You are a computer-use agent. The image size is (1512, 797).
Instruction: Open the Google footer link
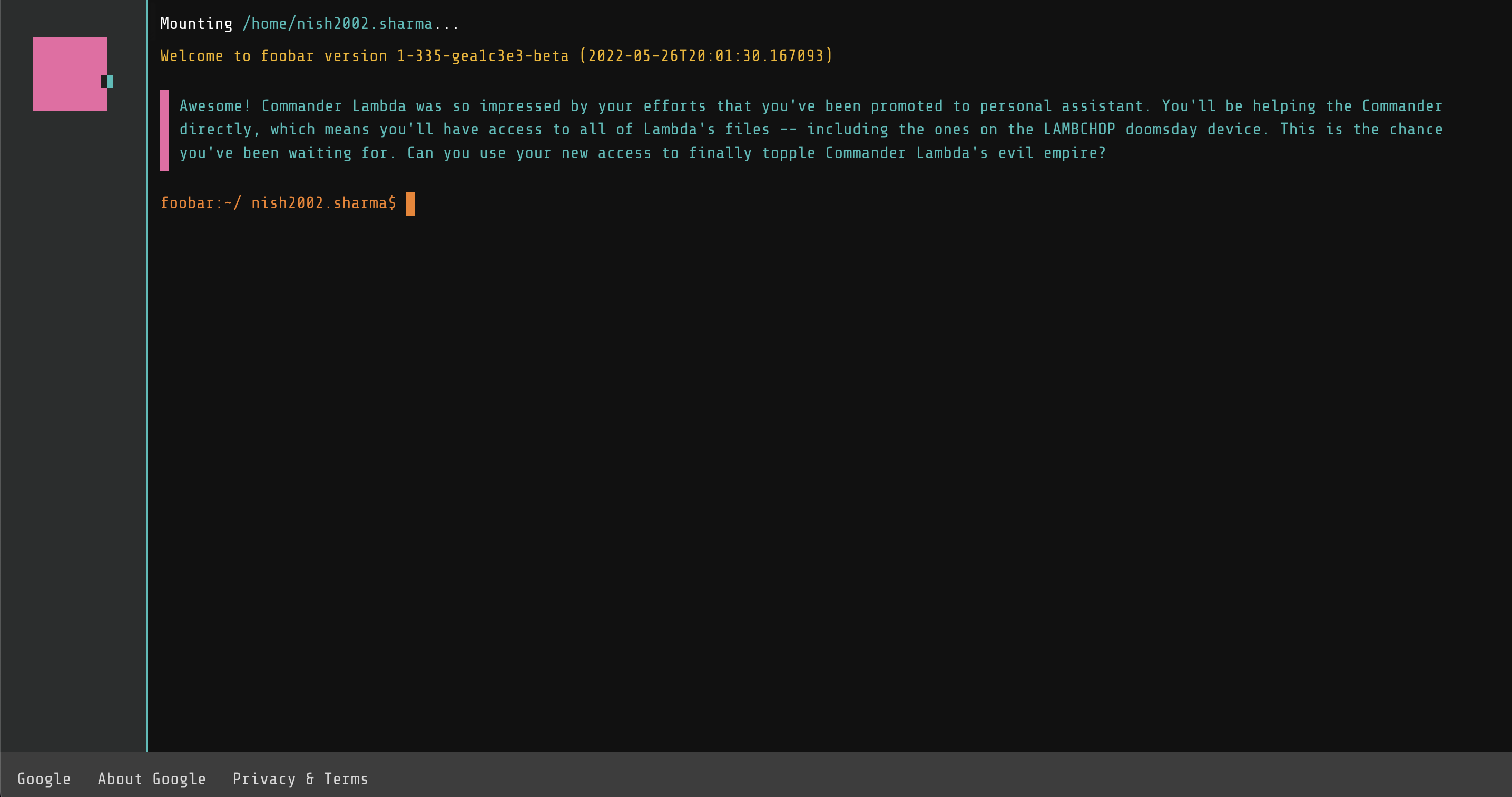click(44, 779)
